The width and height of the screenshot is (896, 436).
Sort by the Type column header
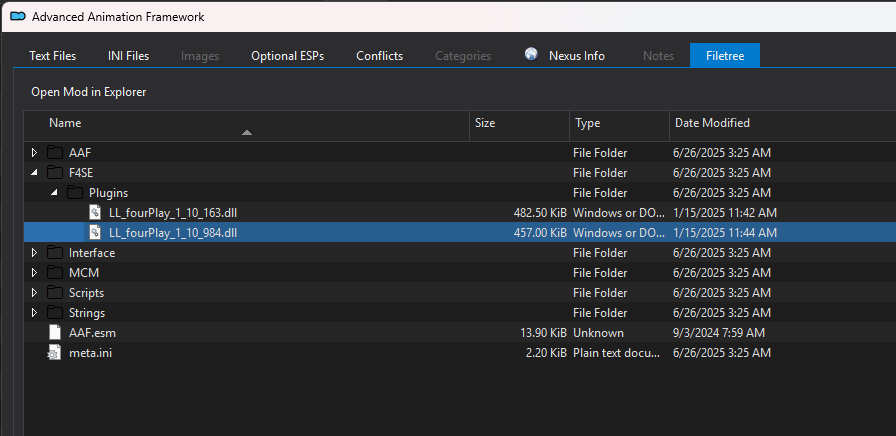(619, 126)
